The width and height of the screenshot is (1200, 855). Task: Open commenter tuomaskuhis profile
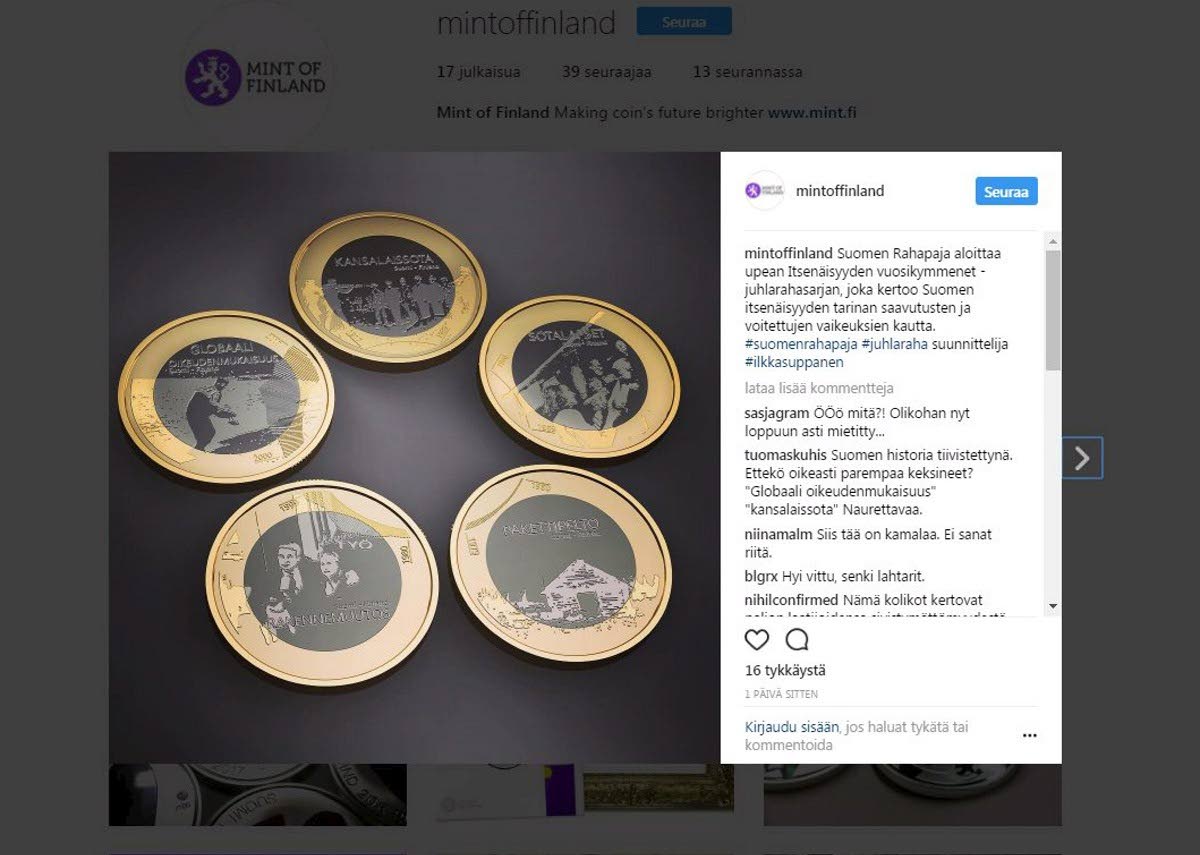click(x=786, y=455)
